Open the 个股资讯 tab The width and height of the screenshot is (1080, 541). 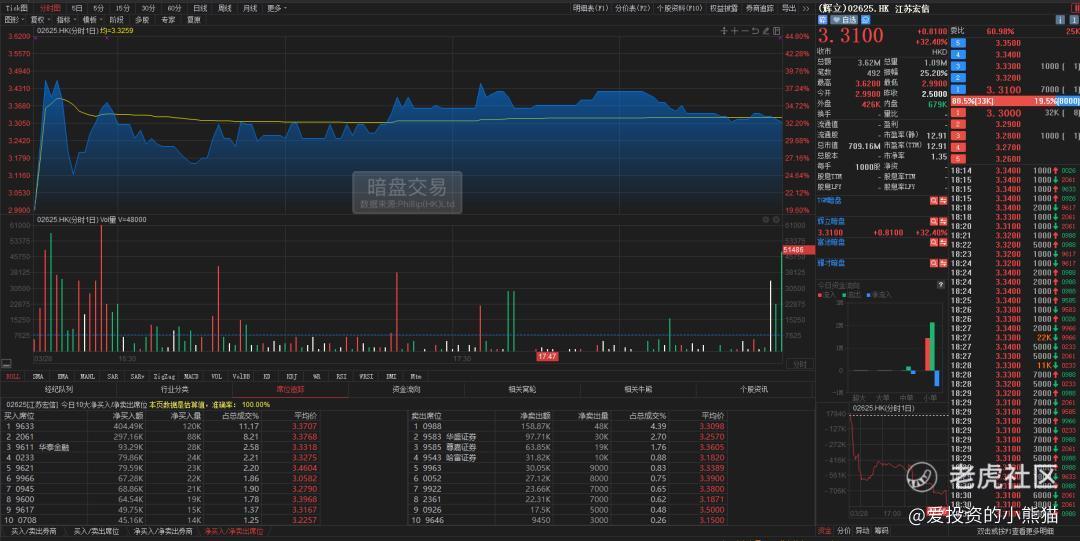click(754, 389)
